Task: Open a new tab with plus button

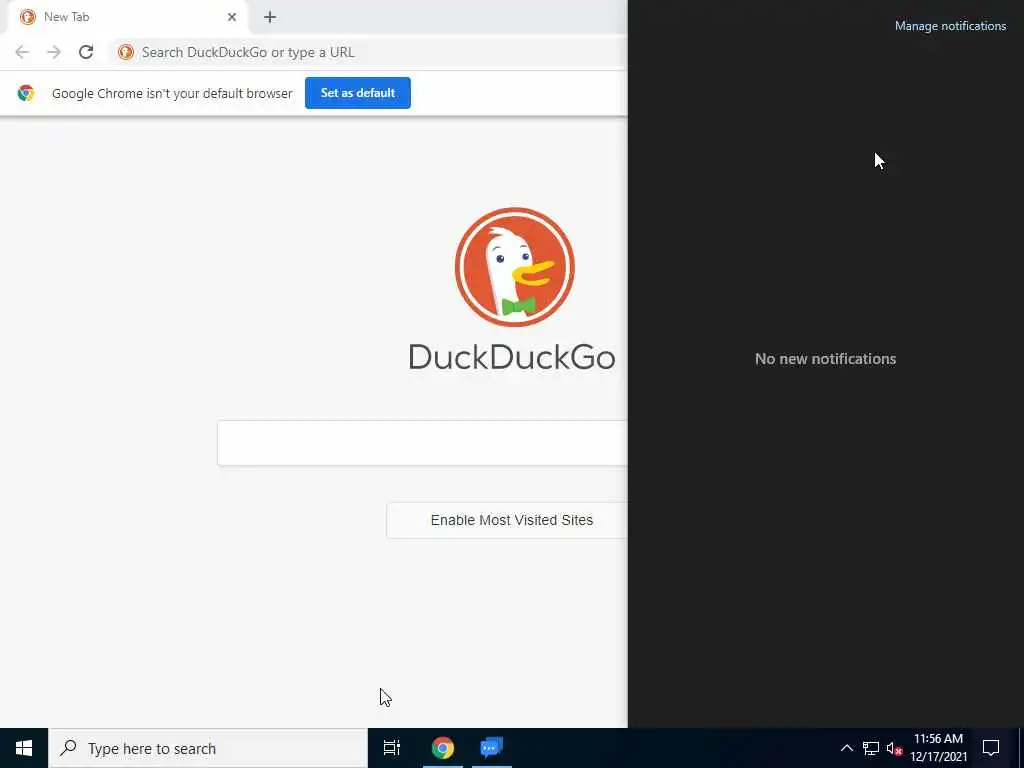Action: click(x=270, y=17)
